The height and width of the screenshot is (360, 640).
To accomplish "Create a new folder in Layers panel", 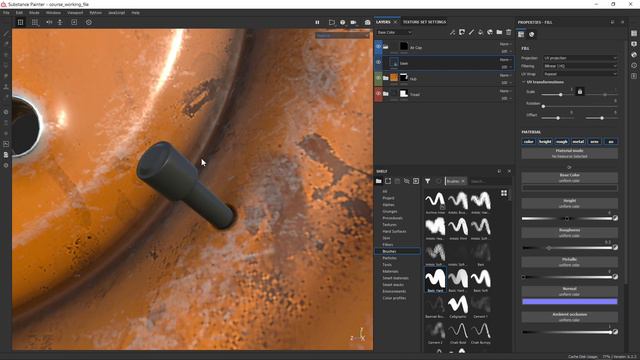I will (499, 32).
